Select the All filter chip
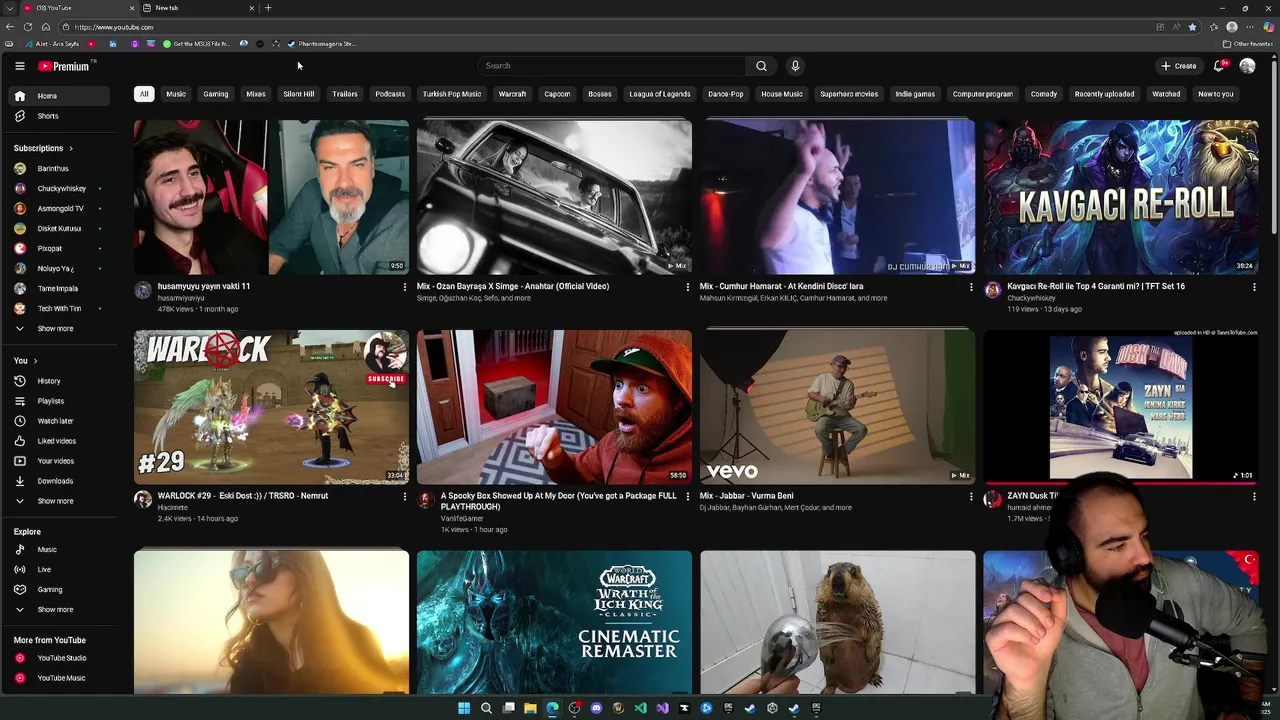 144,94
